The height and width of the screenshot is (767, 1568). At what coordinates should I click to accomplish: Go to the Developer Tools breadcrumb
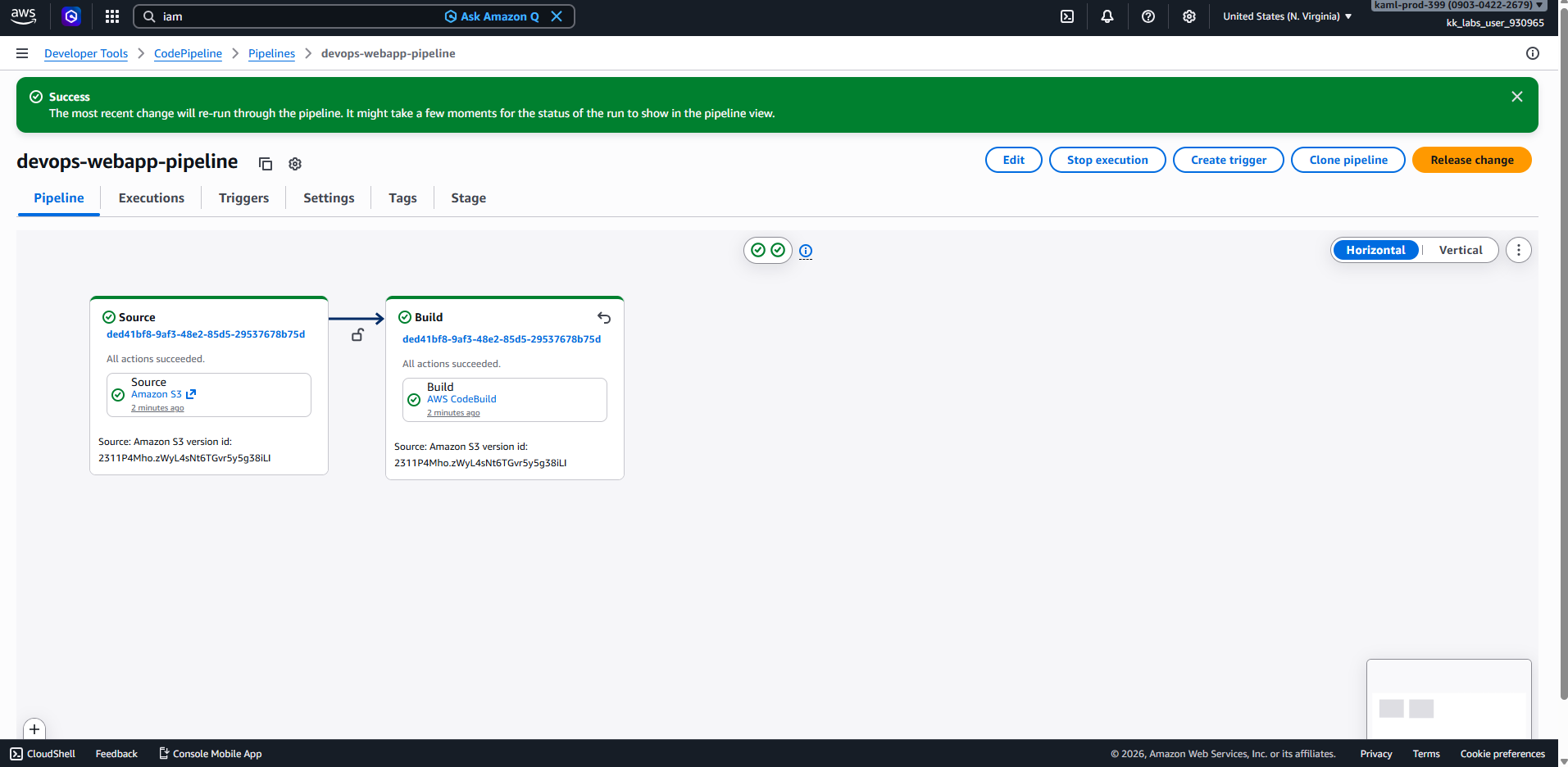(x=86, y=53)
